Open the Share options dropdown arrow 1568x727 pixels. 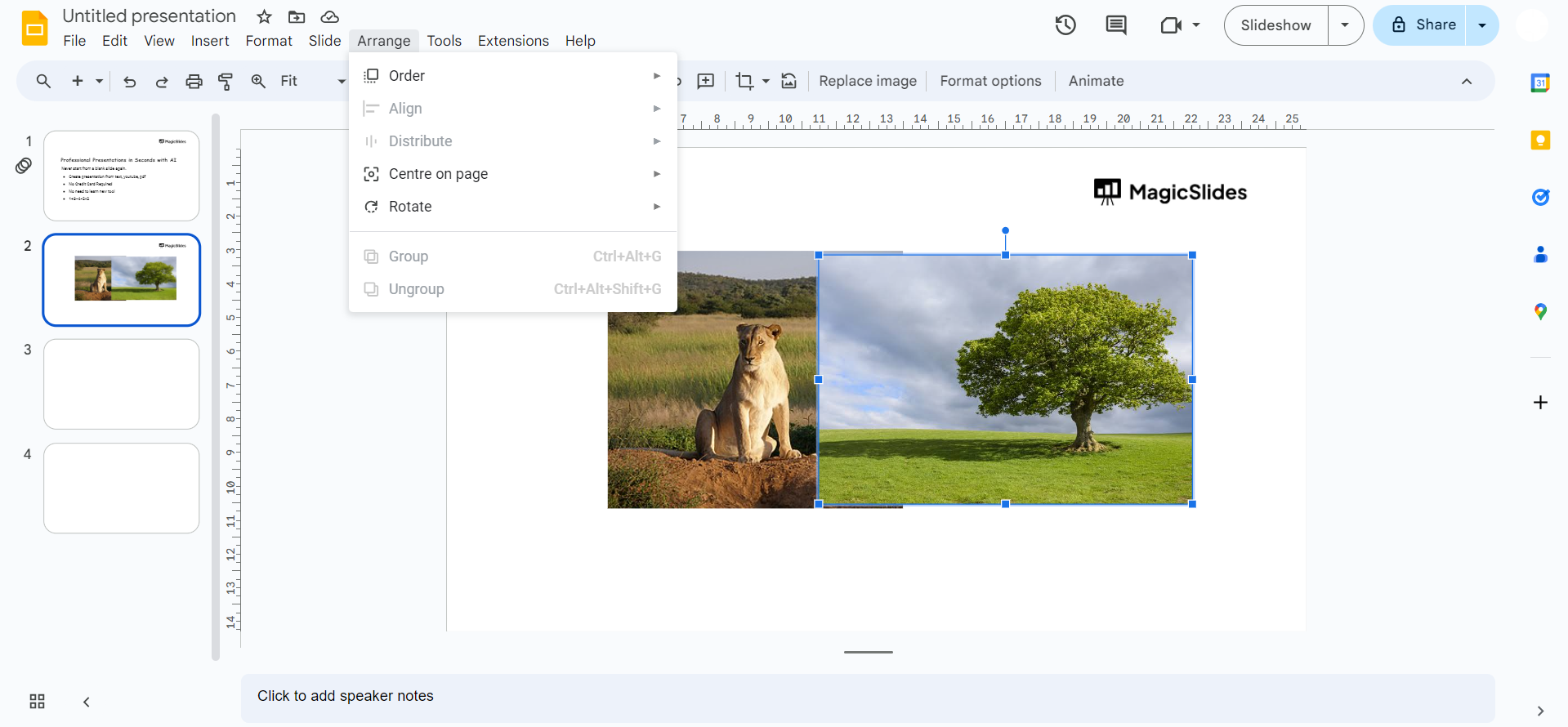point(1482,25)
